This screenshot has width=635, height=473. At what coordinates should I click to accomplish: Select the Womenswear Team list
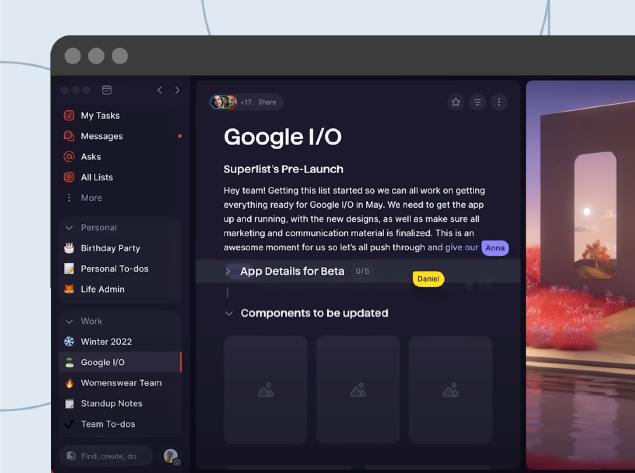tap(120, 383)
